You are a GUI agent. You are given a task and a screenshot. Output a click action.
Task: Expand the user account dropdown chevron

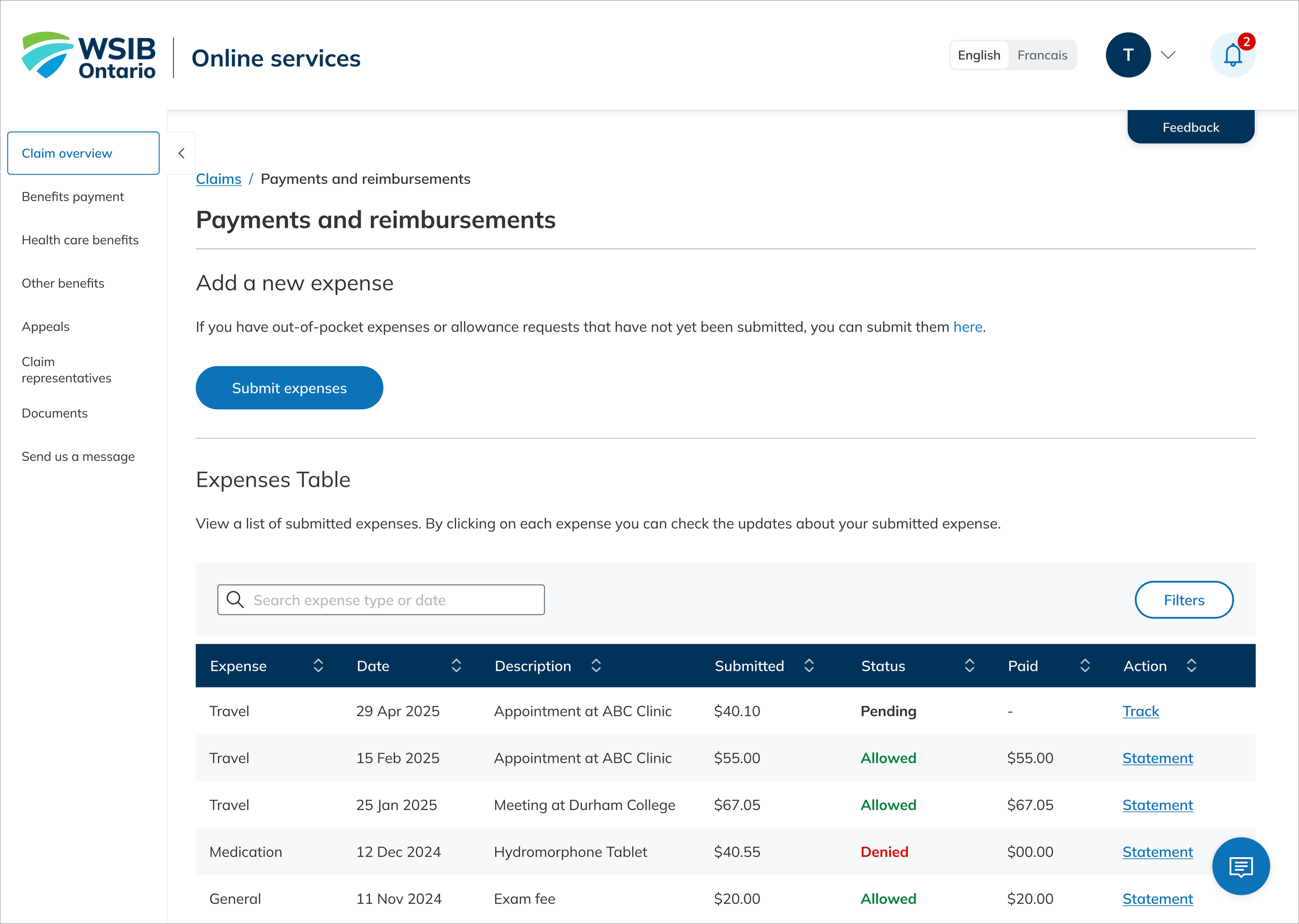coord(1168,55)
